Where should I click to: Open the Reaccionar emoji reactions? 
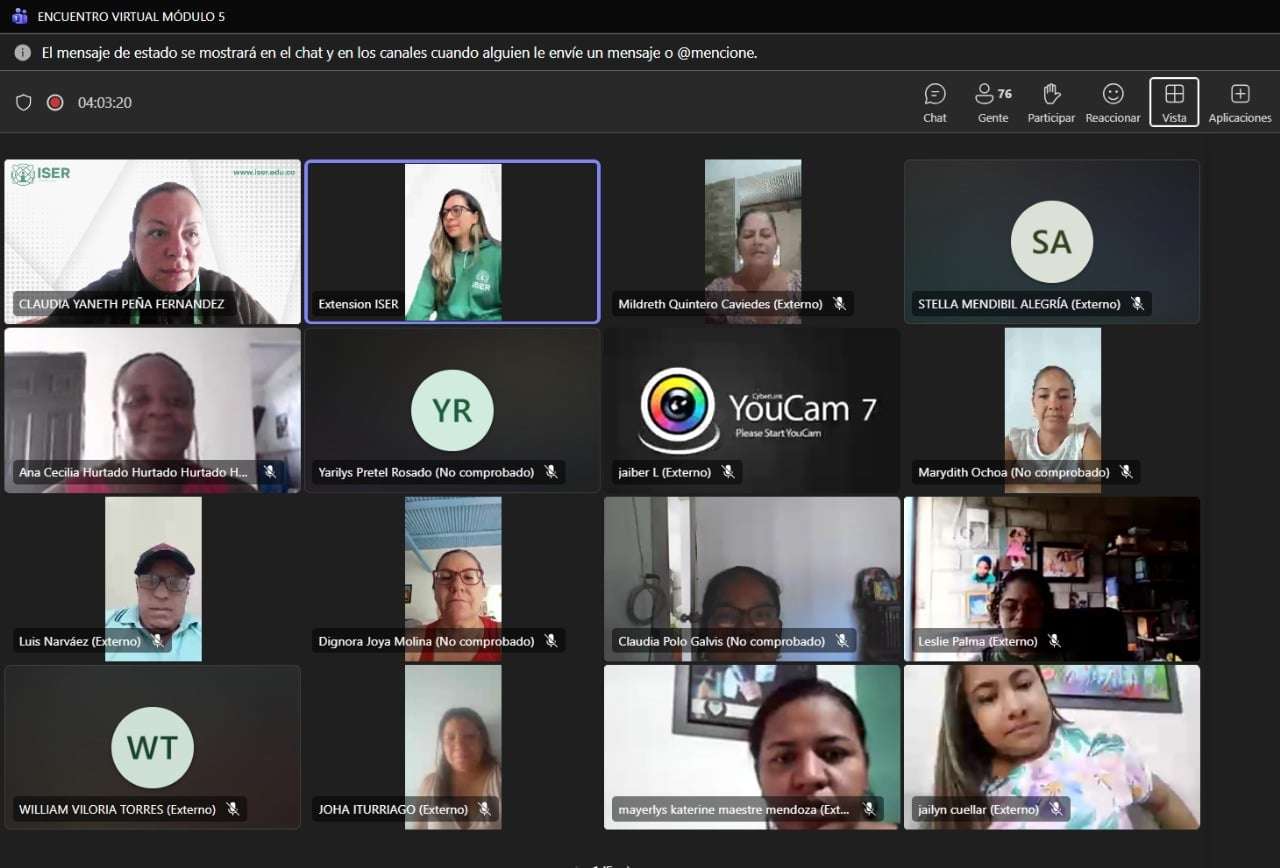tap(1112, 102)
